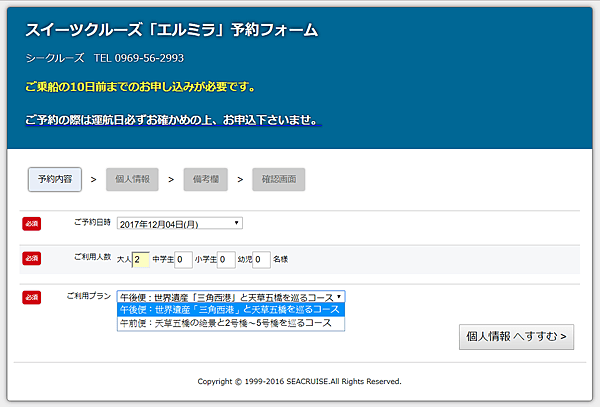Click the 個人情報へすすむ button

click(516, 337)
